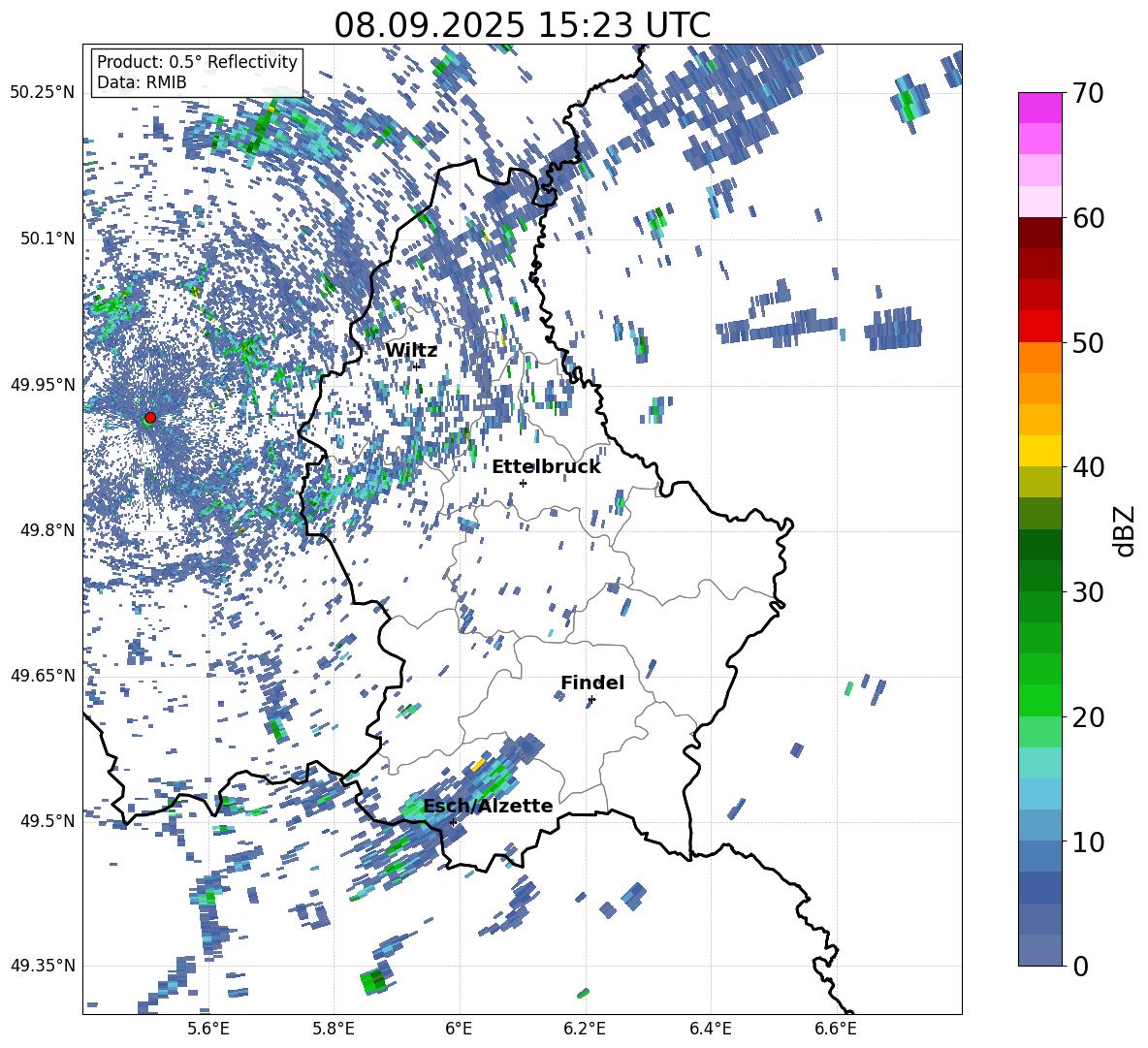Click the 49.95°N latitude tick label
The image size is (1148, 1048).
pos(43,384)
